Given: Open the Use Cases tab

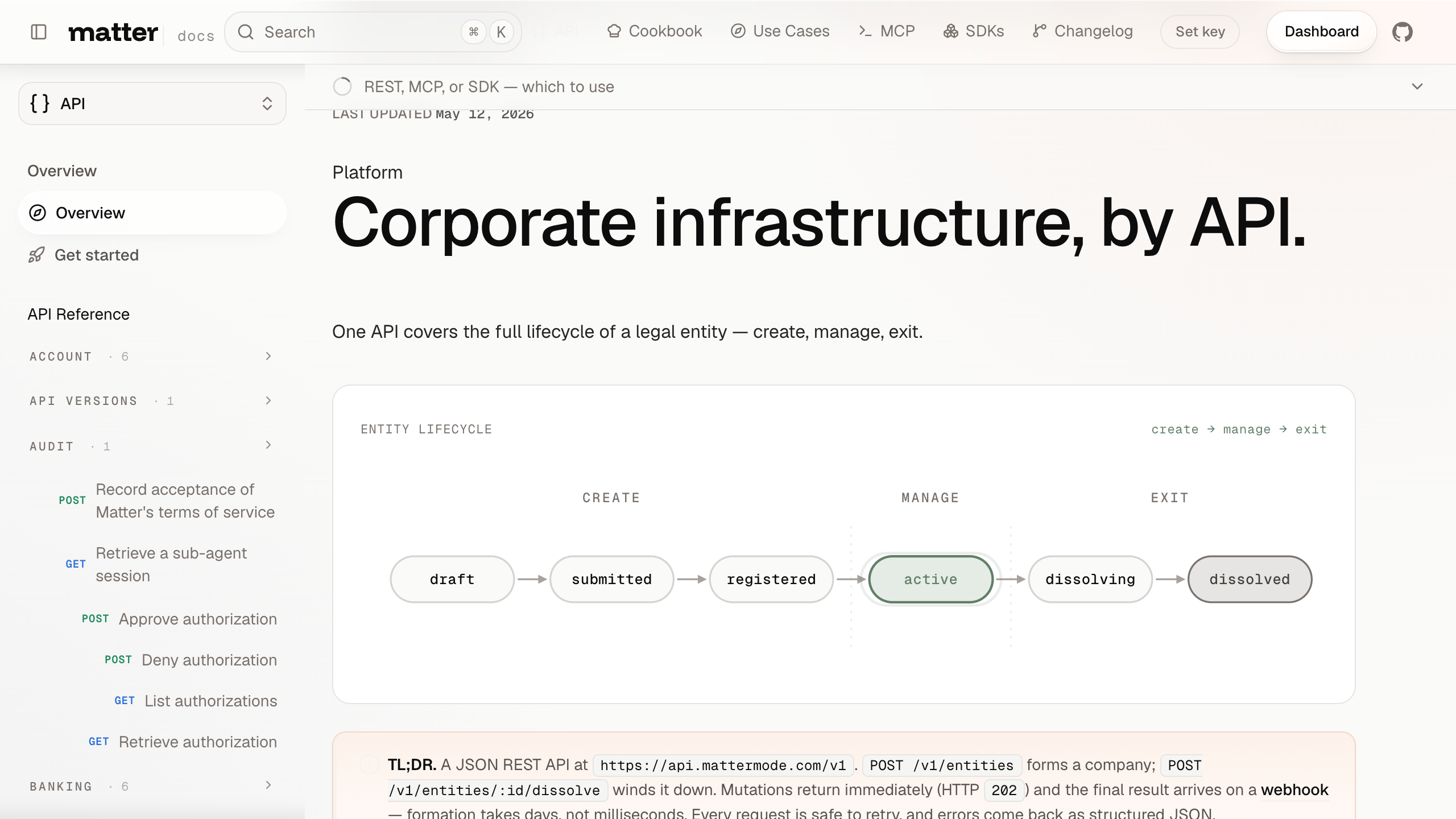Looking at the screenshot, I should 780,31.
